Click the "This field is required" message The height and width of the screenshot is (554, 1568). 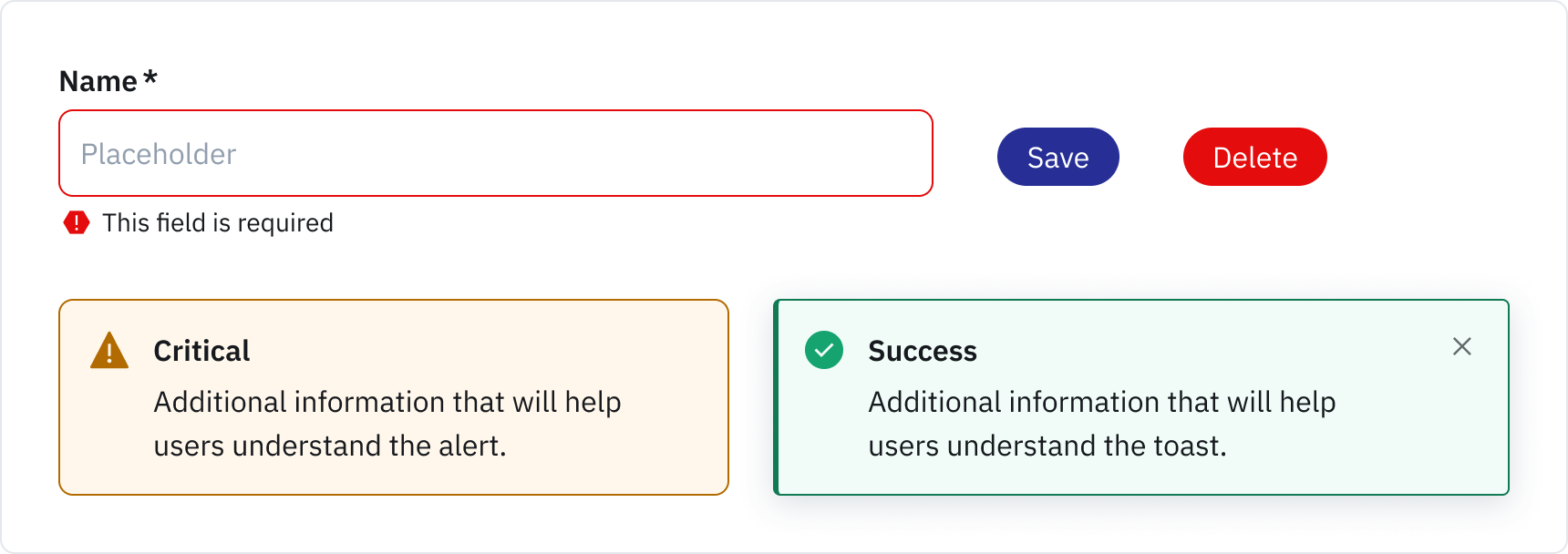coord(218,222)
